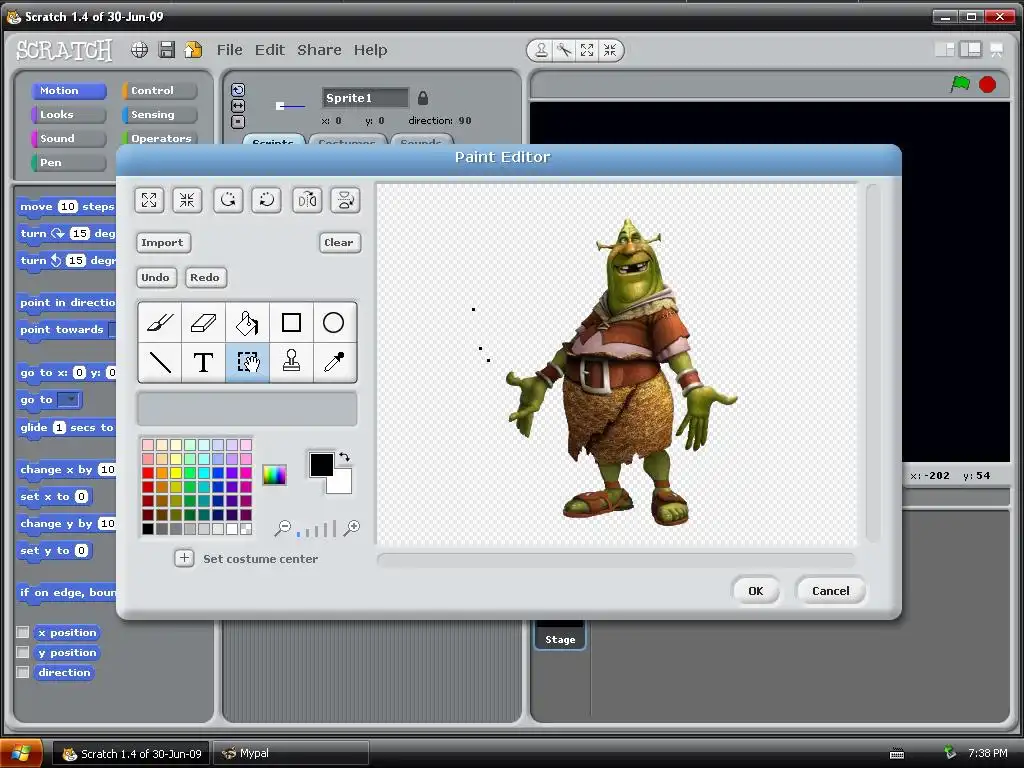Toggle the sprite drag lock icon
This screenshot has width=1024, height=768.
(423, 98)
